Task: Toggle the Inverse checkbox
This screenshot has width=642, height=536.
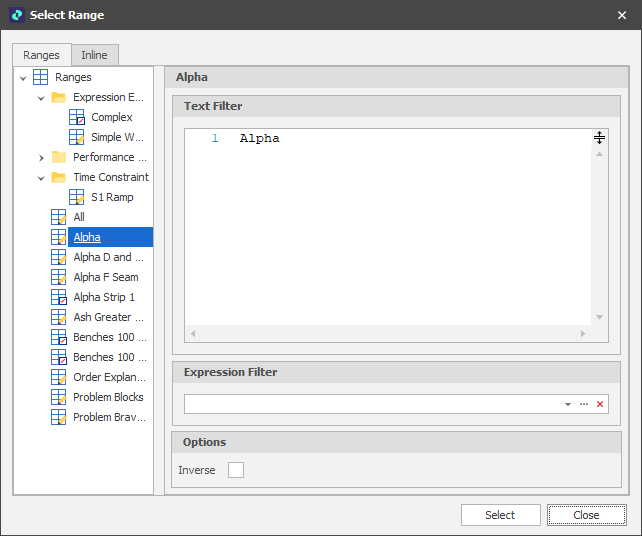Action: click(236, 470)
